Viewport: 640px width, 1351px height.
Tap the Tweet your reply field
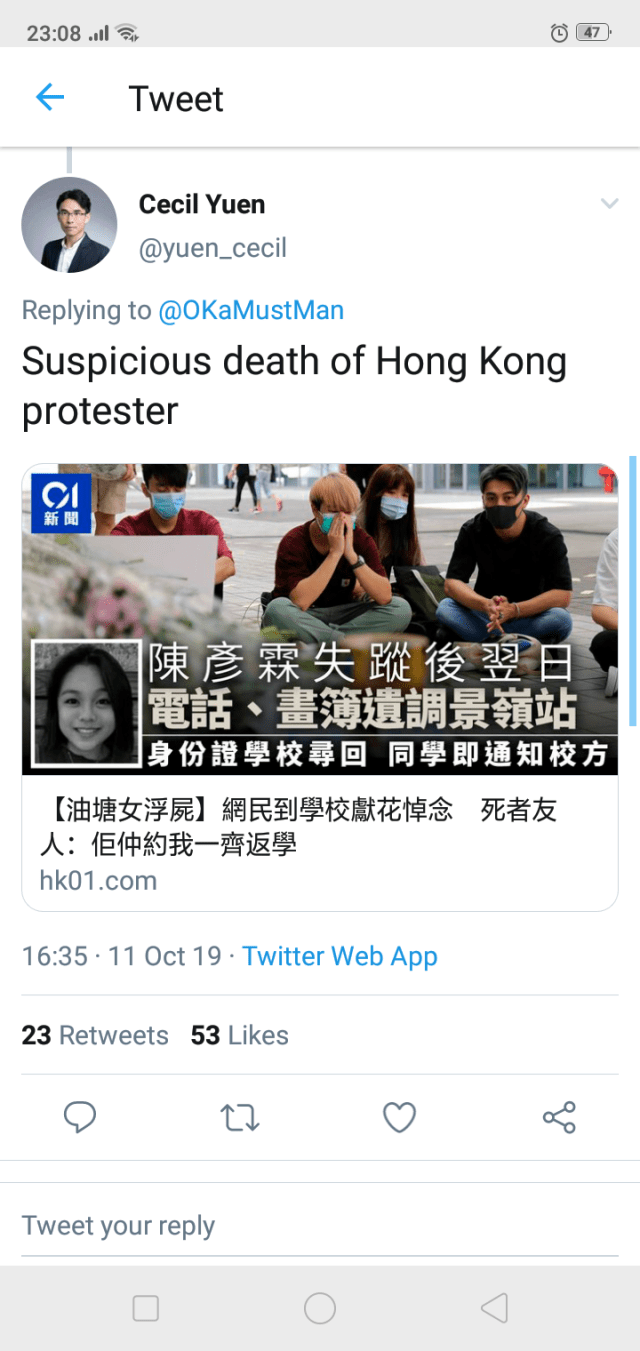(320, 1225)
